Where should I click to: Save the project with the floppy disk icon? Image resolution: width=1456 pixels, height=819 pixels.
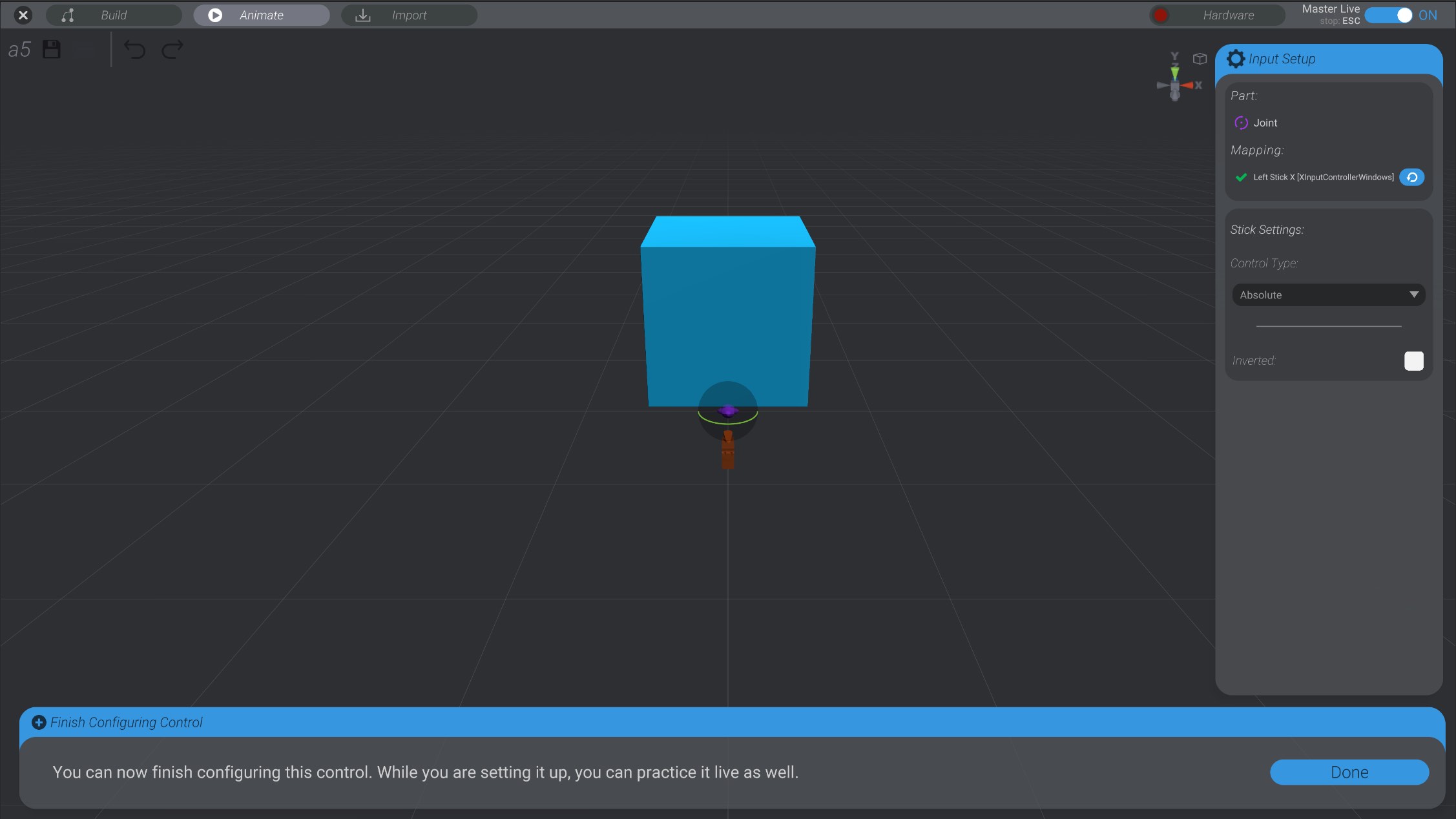[x=50, y=49]
